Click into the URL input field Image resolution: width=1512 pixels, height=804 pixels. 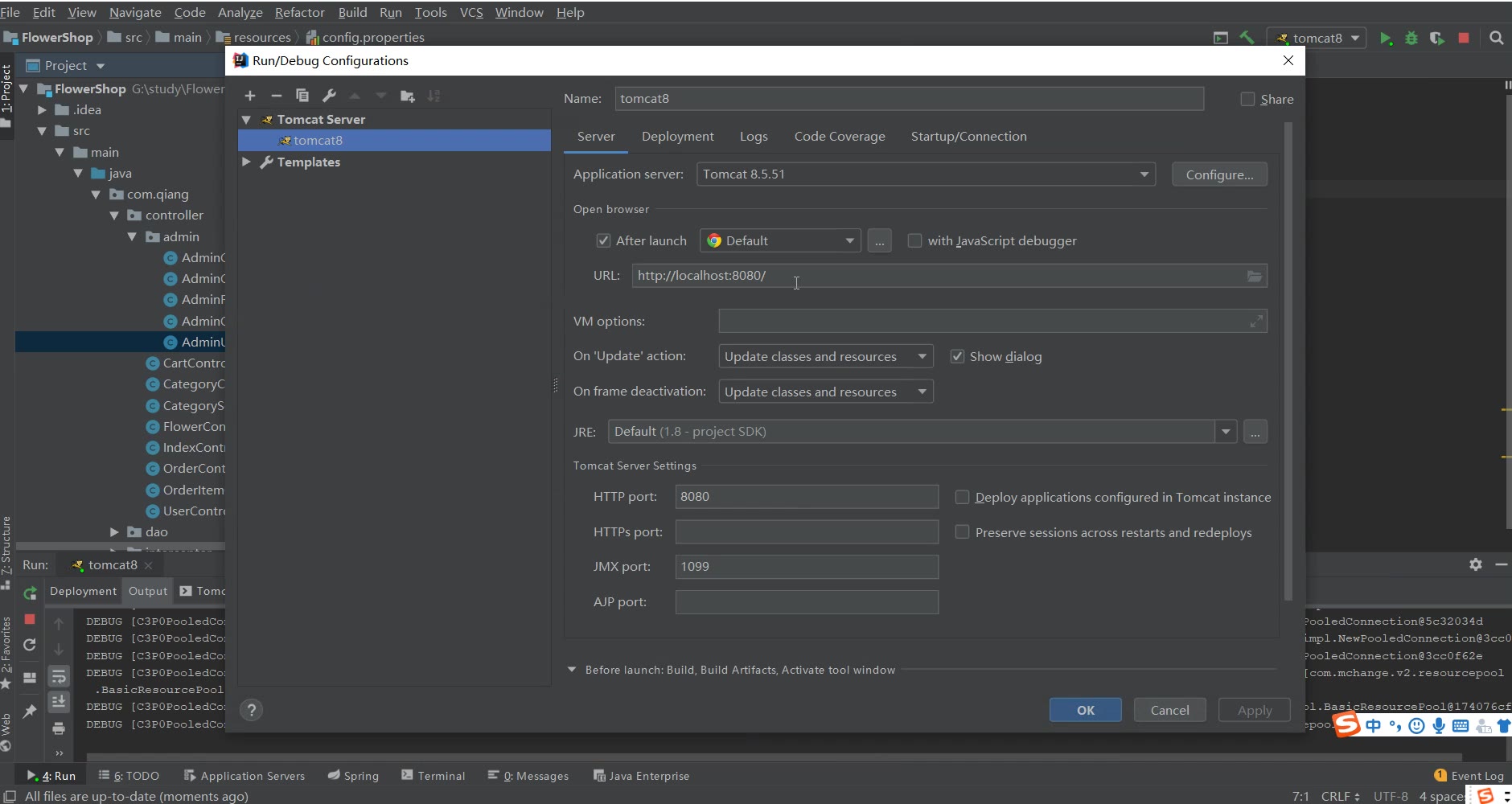coord(949,276)
